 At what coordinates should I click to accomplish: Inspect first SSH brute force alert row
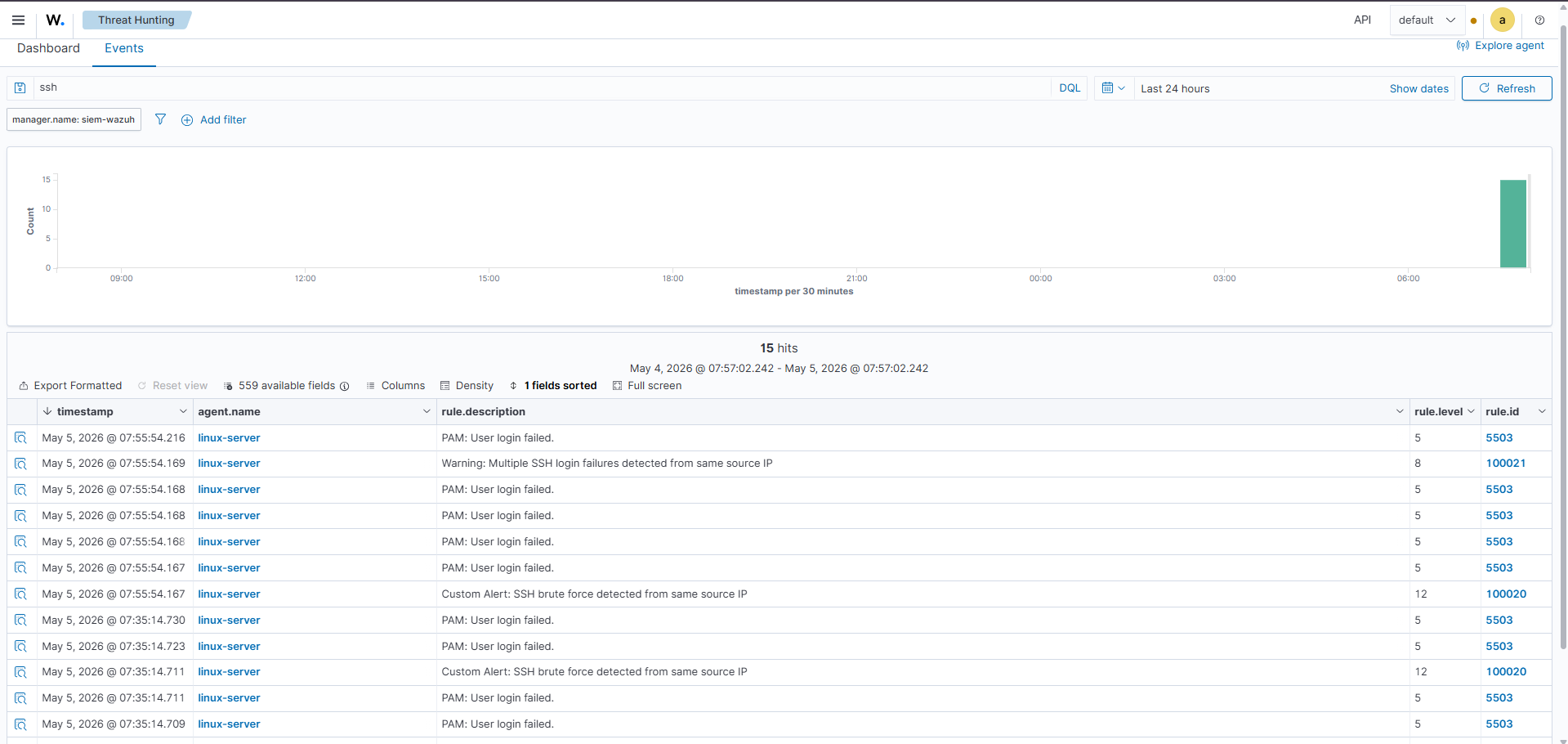coord(20,594)
